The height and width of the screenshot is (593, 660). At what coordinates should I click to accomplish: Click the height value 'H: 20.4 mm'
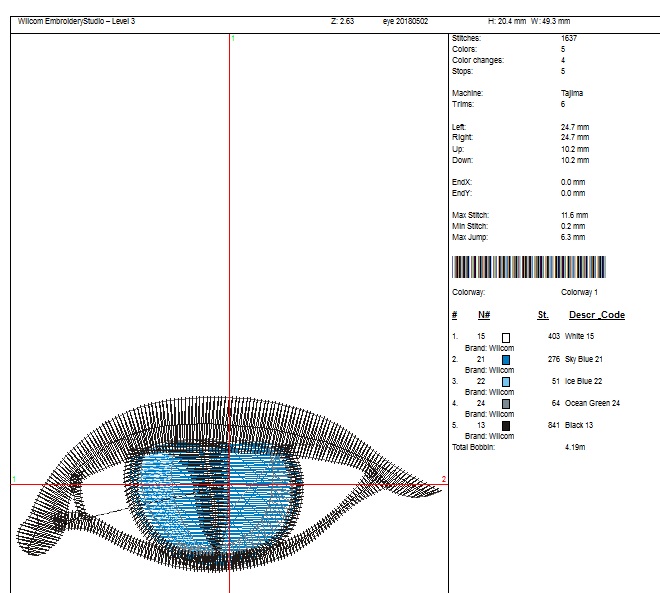507,21
